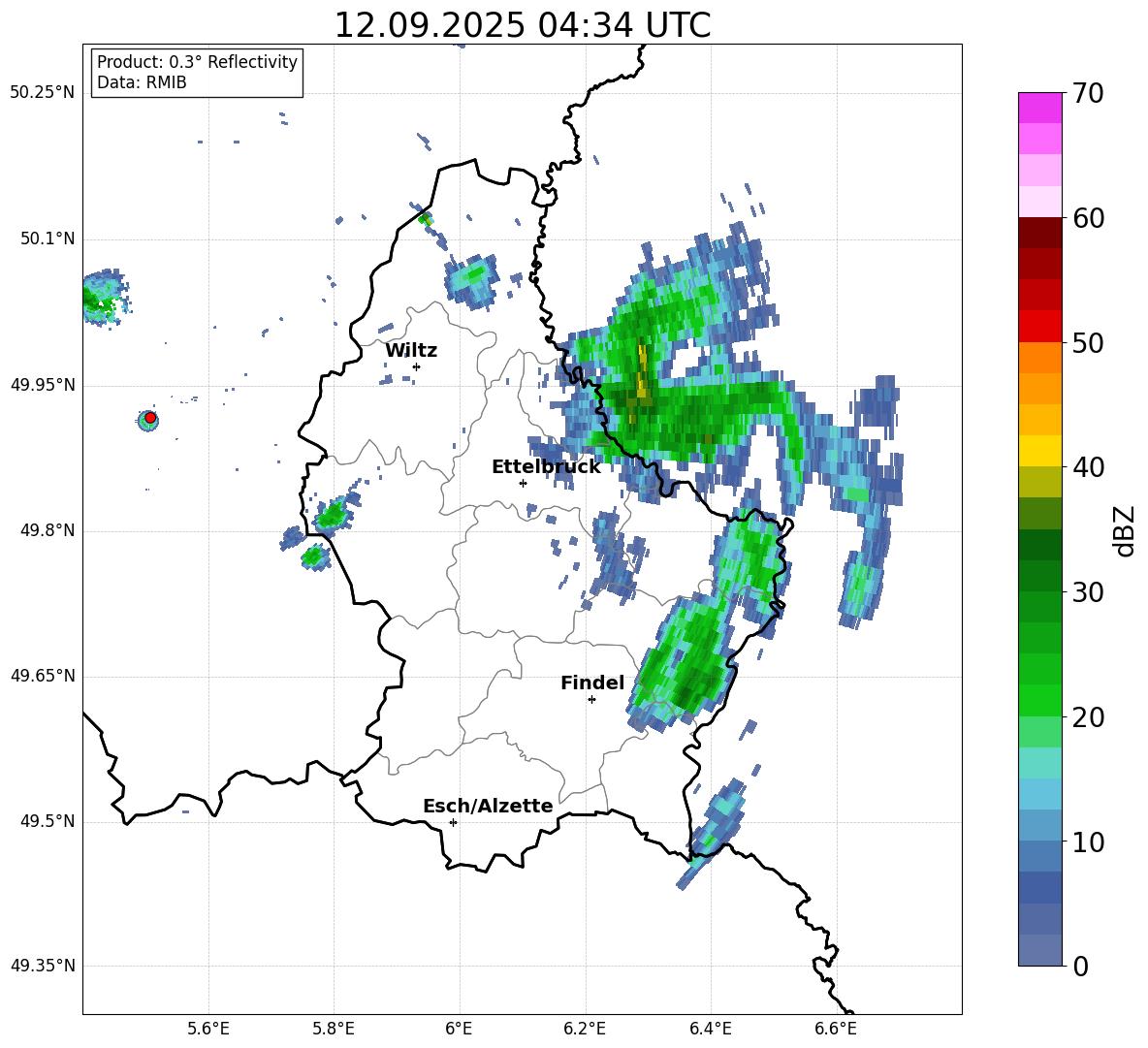This screenshot has height=1048, width=1148.
Task: Click the magenta top colorbar segment
Action: (1039, 109)
